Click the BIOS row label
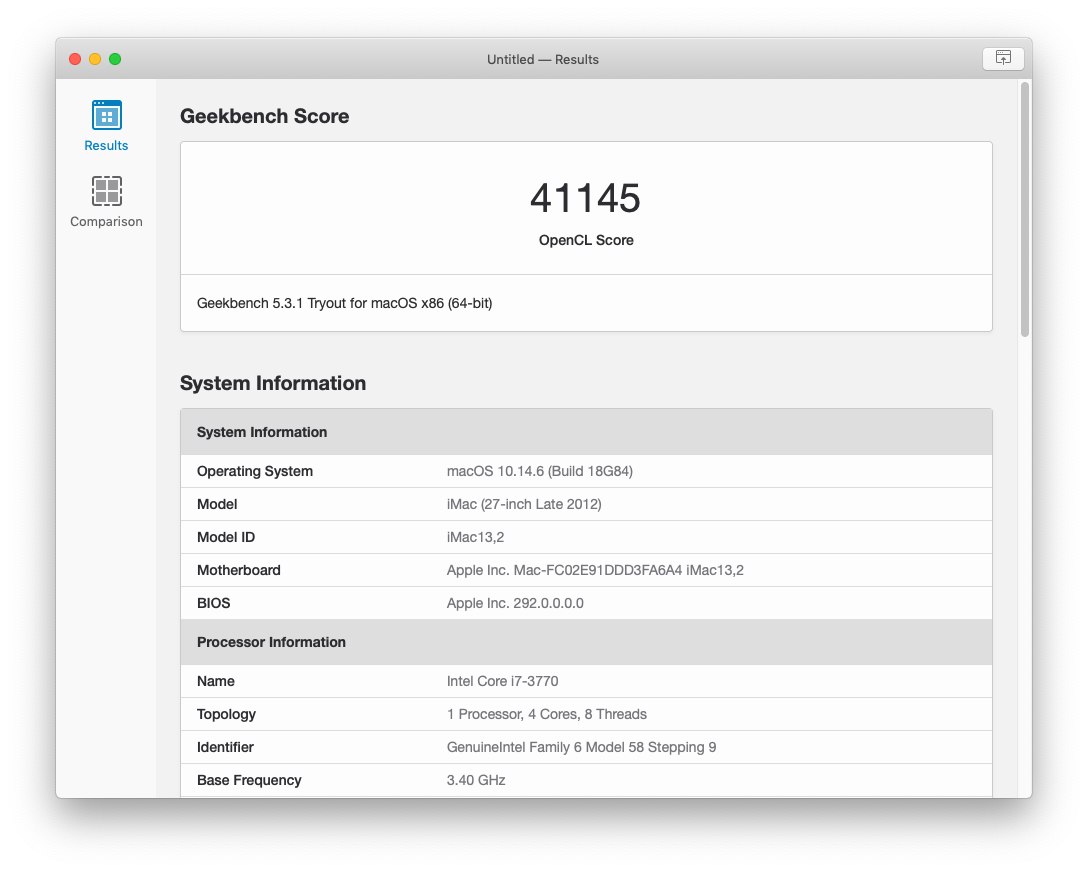 (214, 603)
